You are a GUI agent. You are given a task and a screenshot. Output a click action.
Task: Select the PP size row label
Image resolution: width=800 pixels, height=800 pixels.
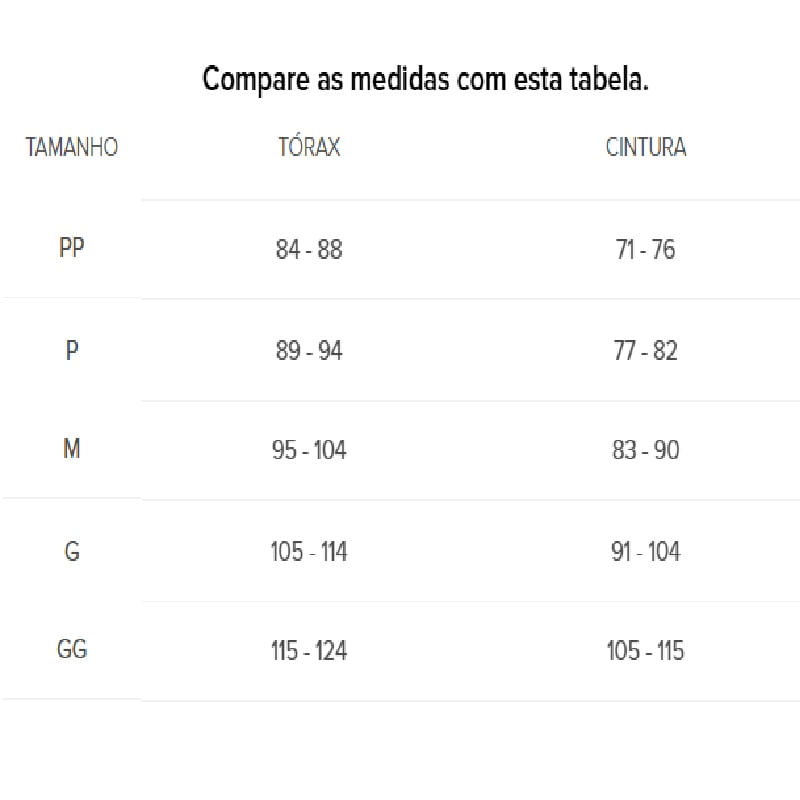click(71, 247)
